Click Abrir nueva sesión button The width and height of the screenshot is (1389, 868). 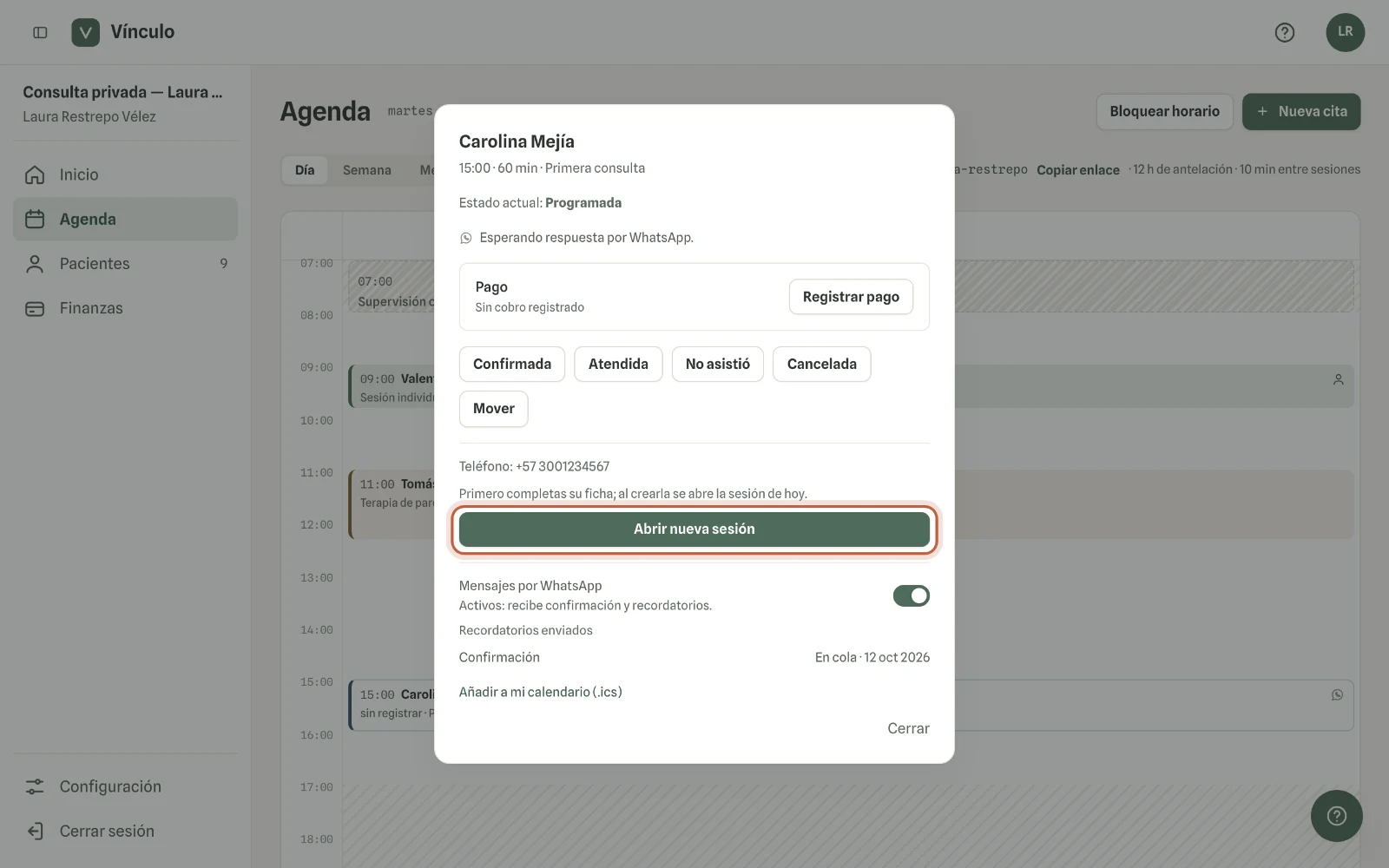pyautogui.click(x=694, y=529)
